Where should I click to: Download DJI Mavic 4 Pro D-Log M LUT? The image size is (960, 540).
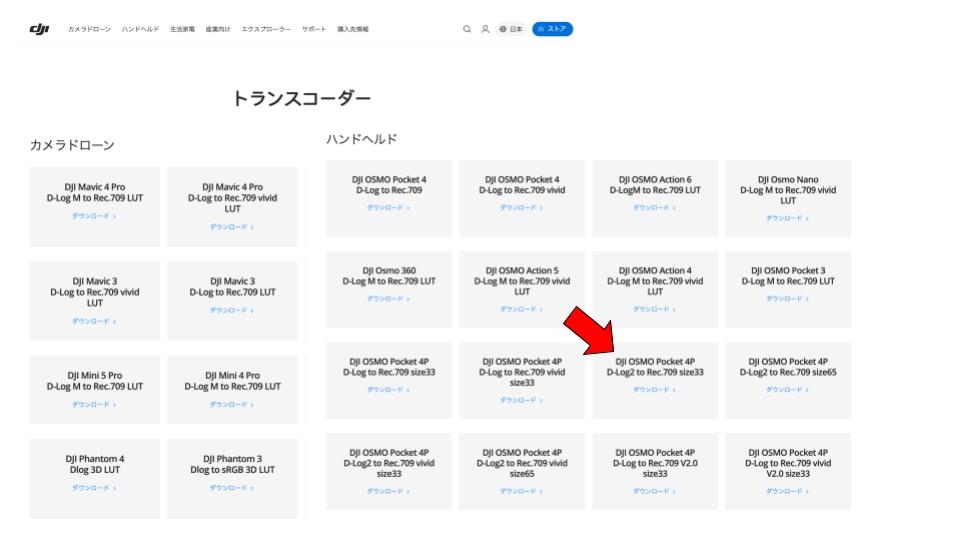pos(94,216)
